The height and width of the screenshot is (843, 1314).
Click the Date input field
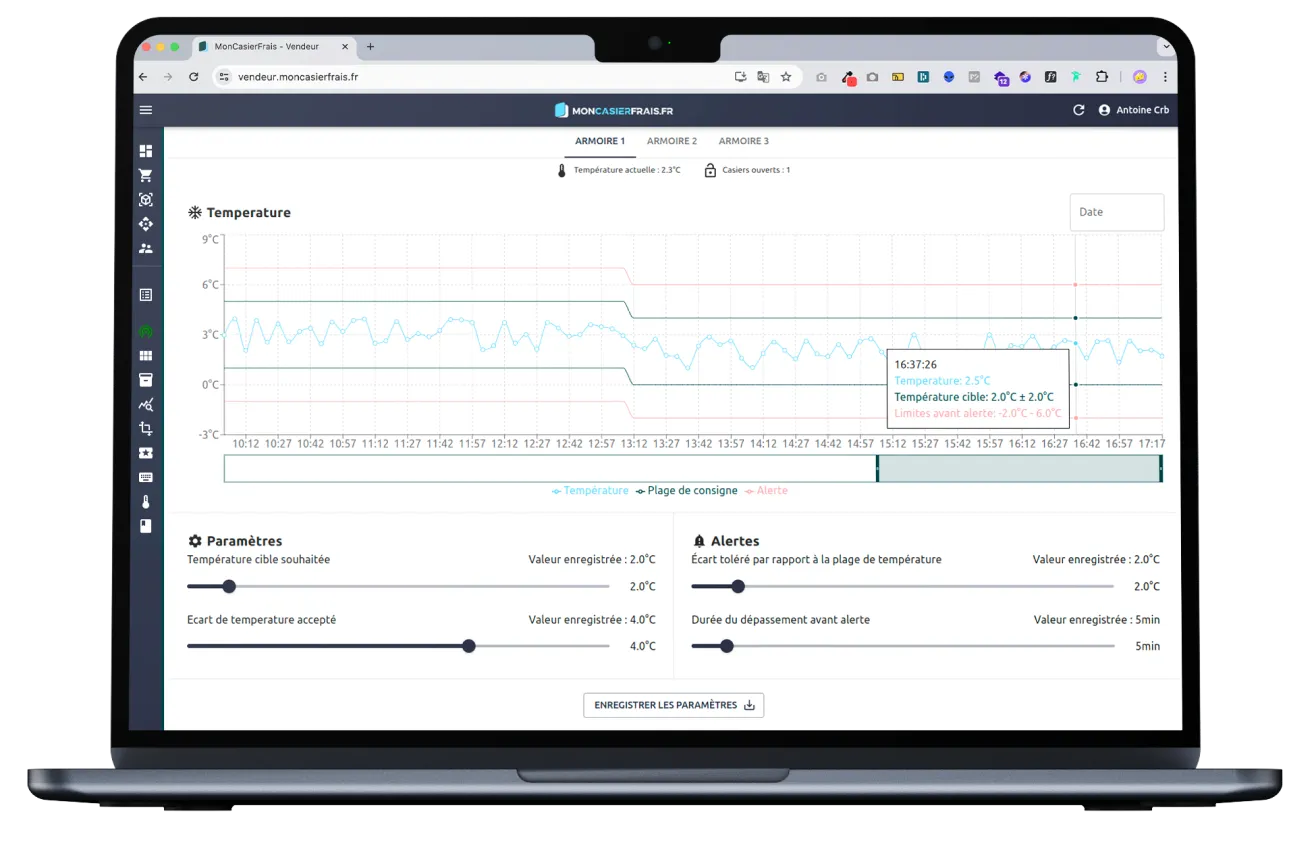(x=1117, y=212)
